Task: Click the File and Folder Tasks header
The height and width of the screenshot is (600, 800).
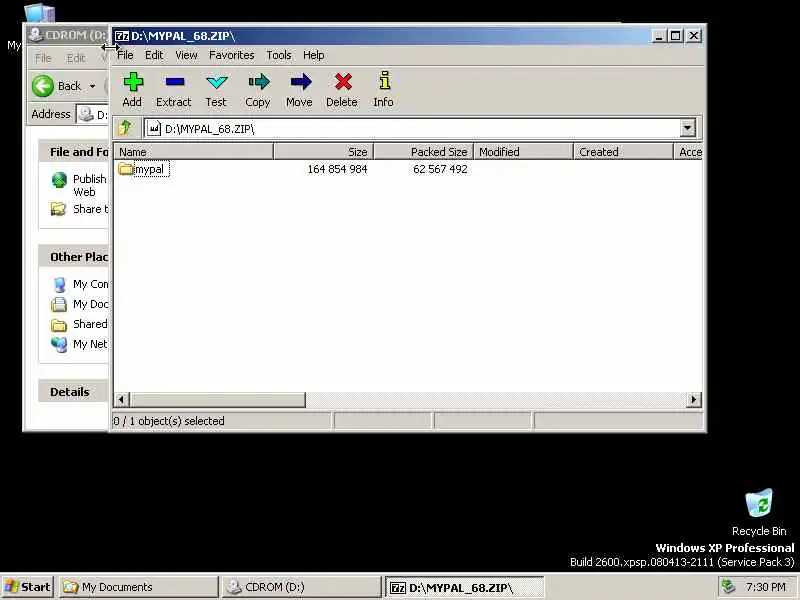Action: 73,152
